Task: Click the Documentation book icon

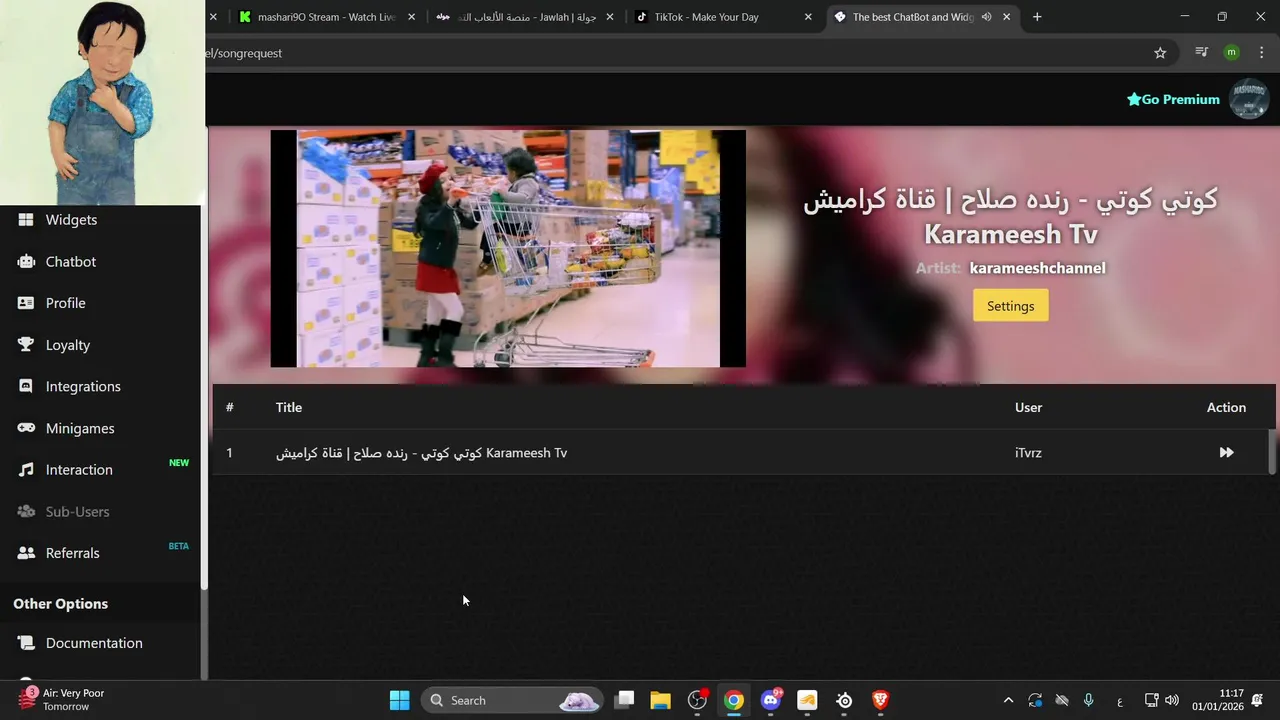Action: [26, 643]
